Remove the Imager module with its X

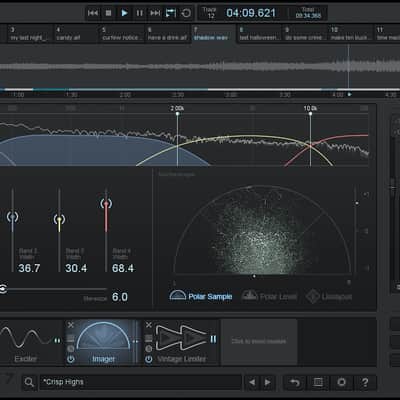(x=71, y=325)
